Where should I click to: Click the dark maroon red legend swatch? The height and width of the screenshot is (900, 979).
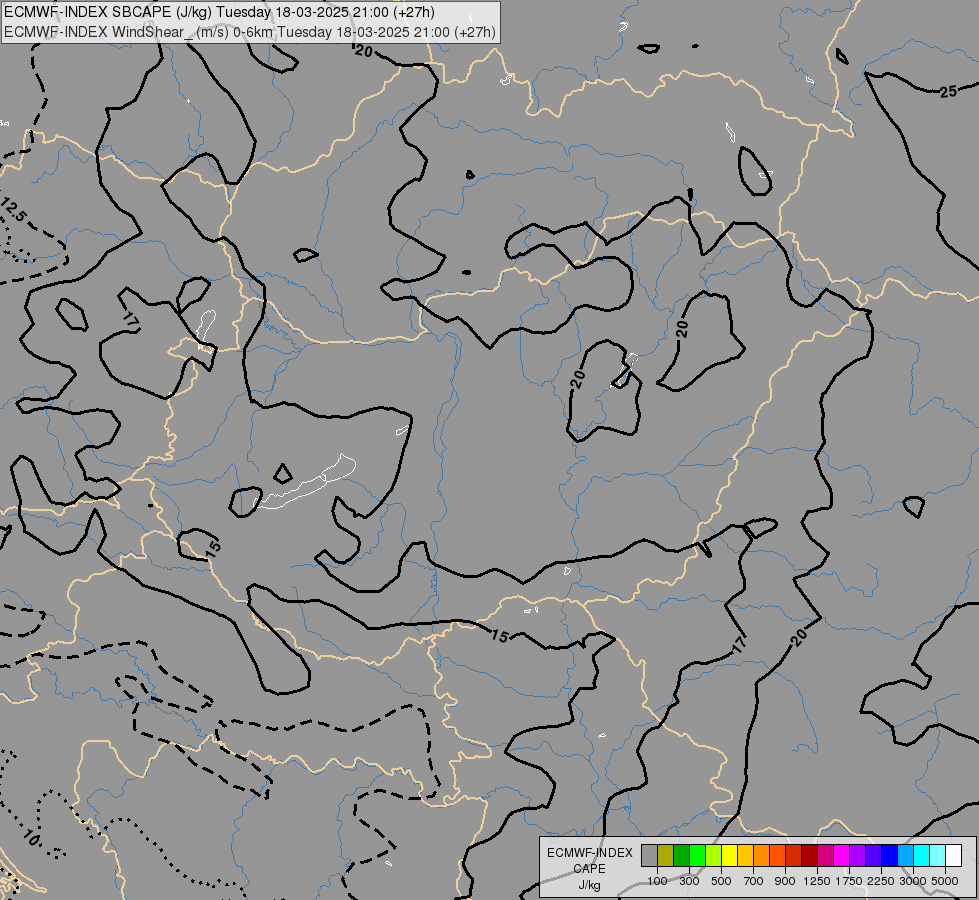[x=809, y=855]
